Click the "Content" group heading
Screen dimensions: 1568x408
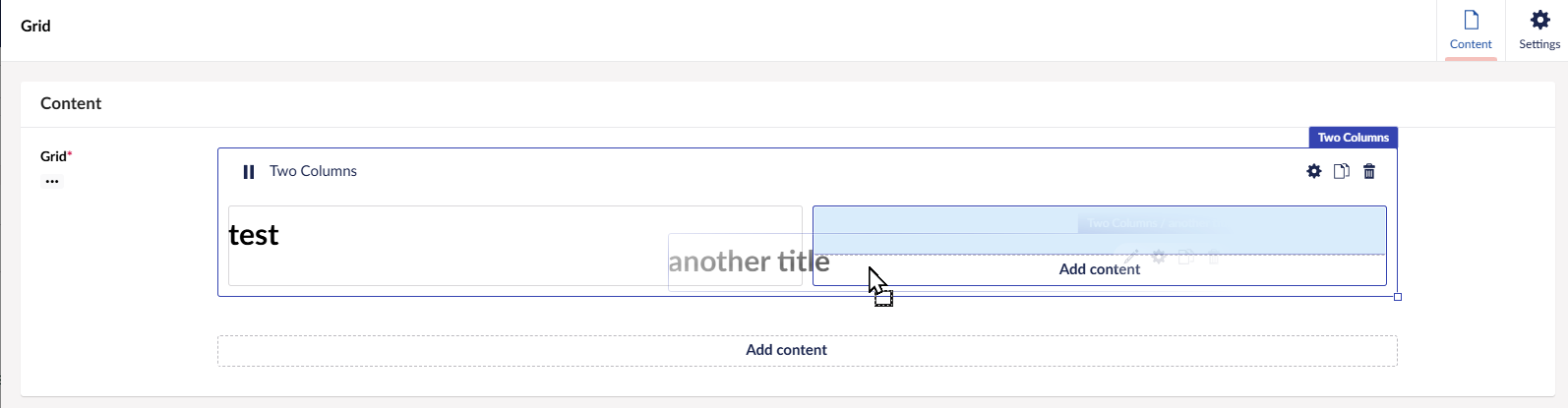71,103
